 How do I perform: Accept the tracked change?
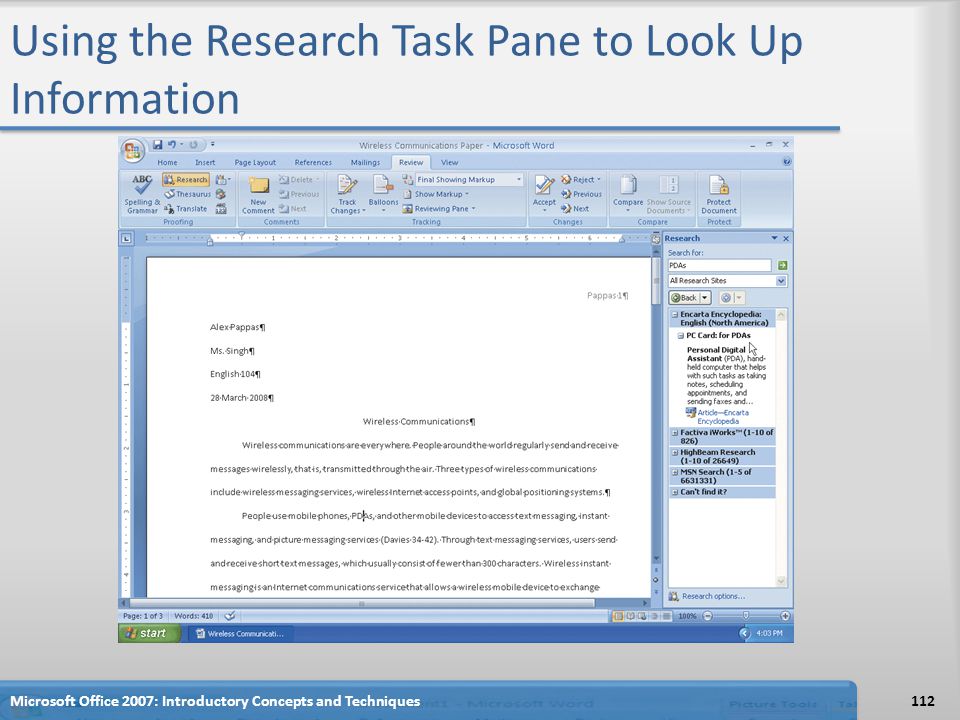point(544,193)
